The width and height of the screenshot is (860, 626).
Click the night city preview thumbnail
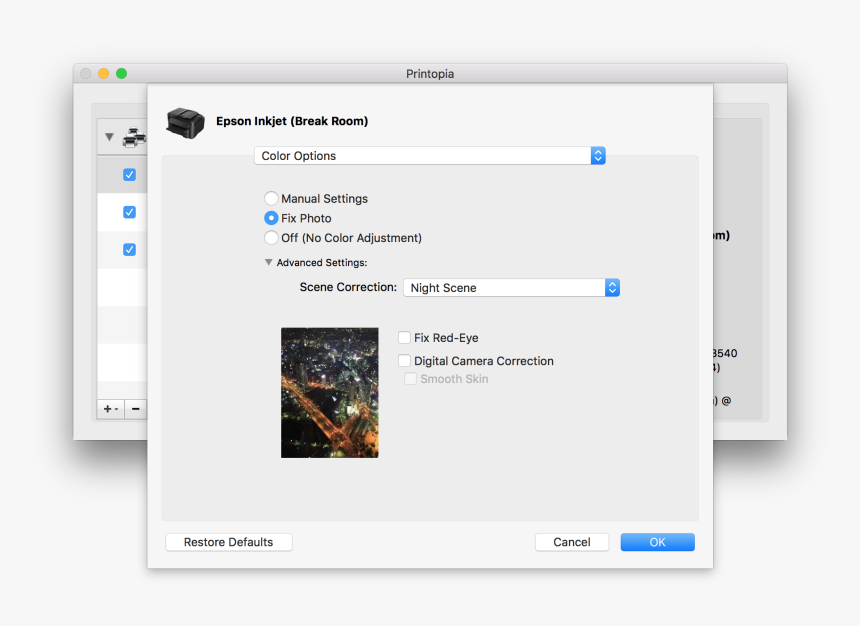[329, 392]
